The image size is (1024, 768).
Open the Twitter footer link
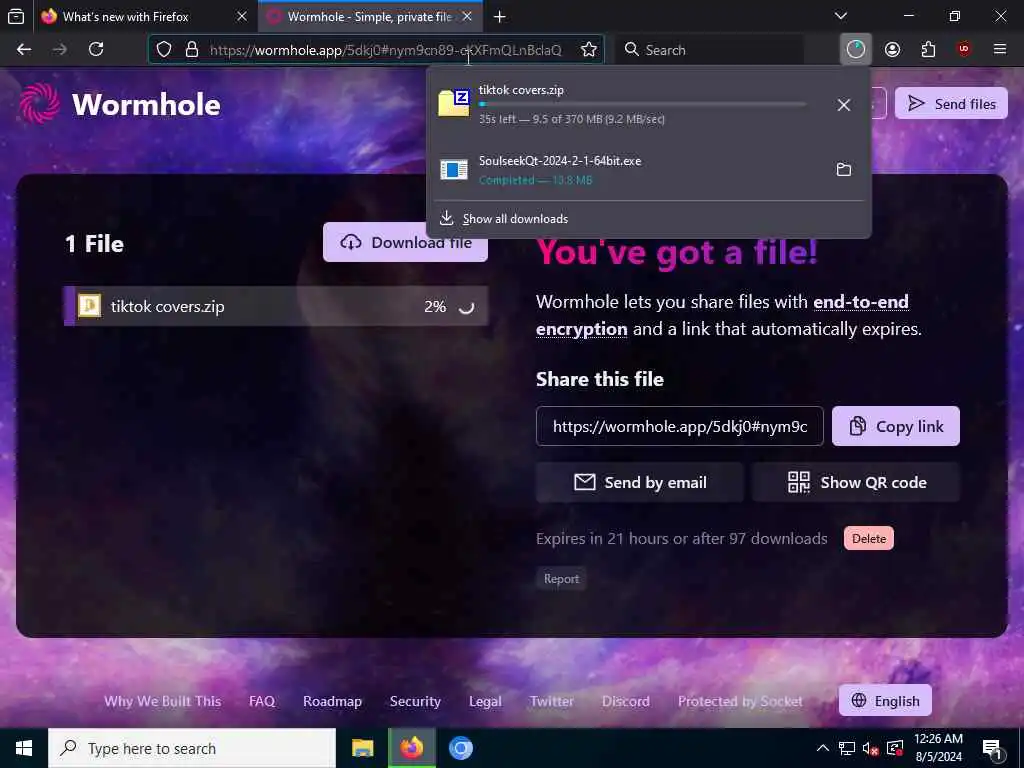point(552,701)
